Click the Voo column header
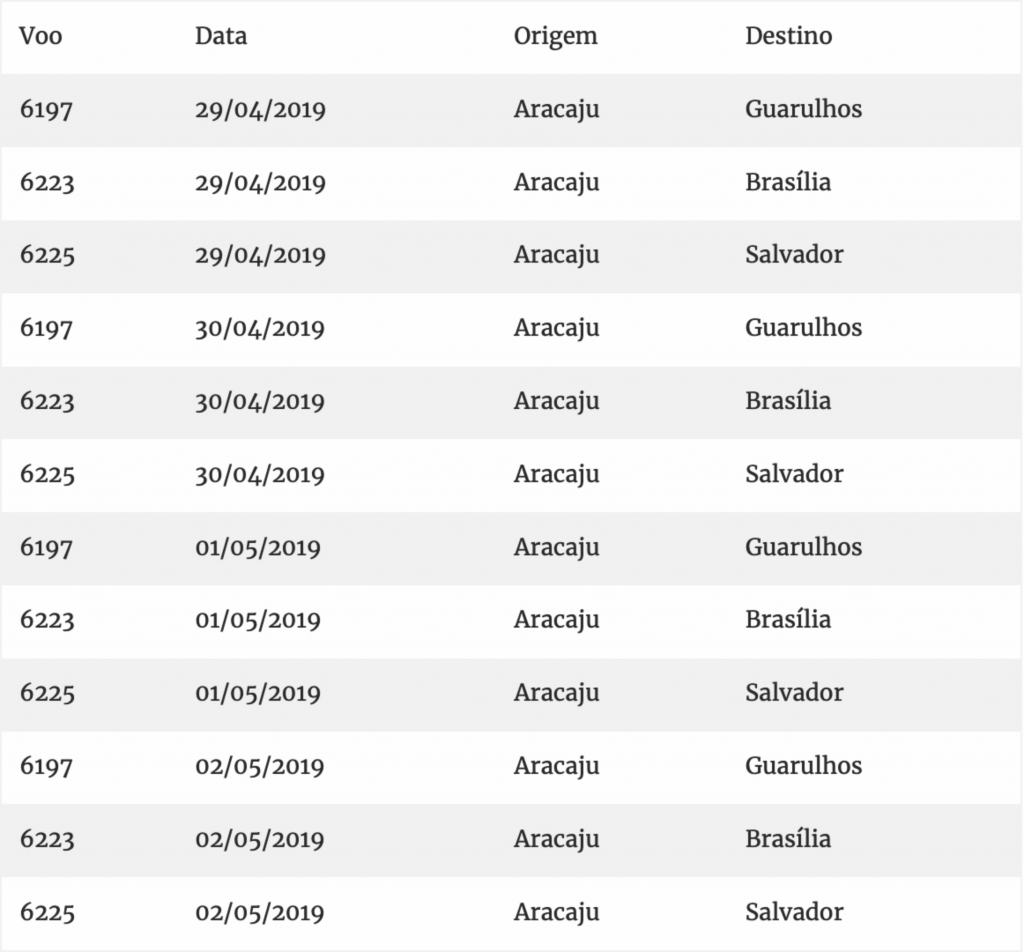This screenshot has width=1024, height=952. [x=40, y=36]
